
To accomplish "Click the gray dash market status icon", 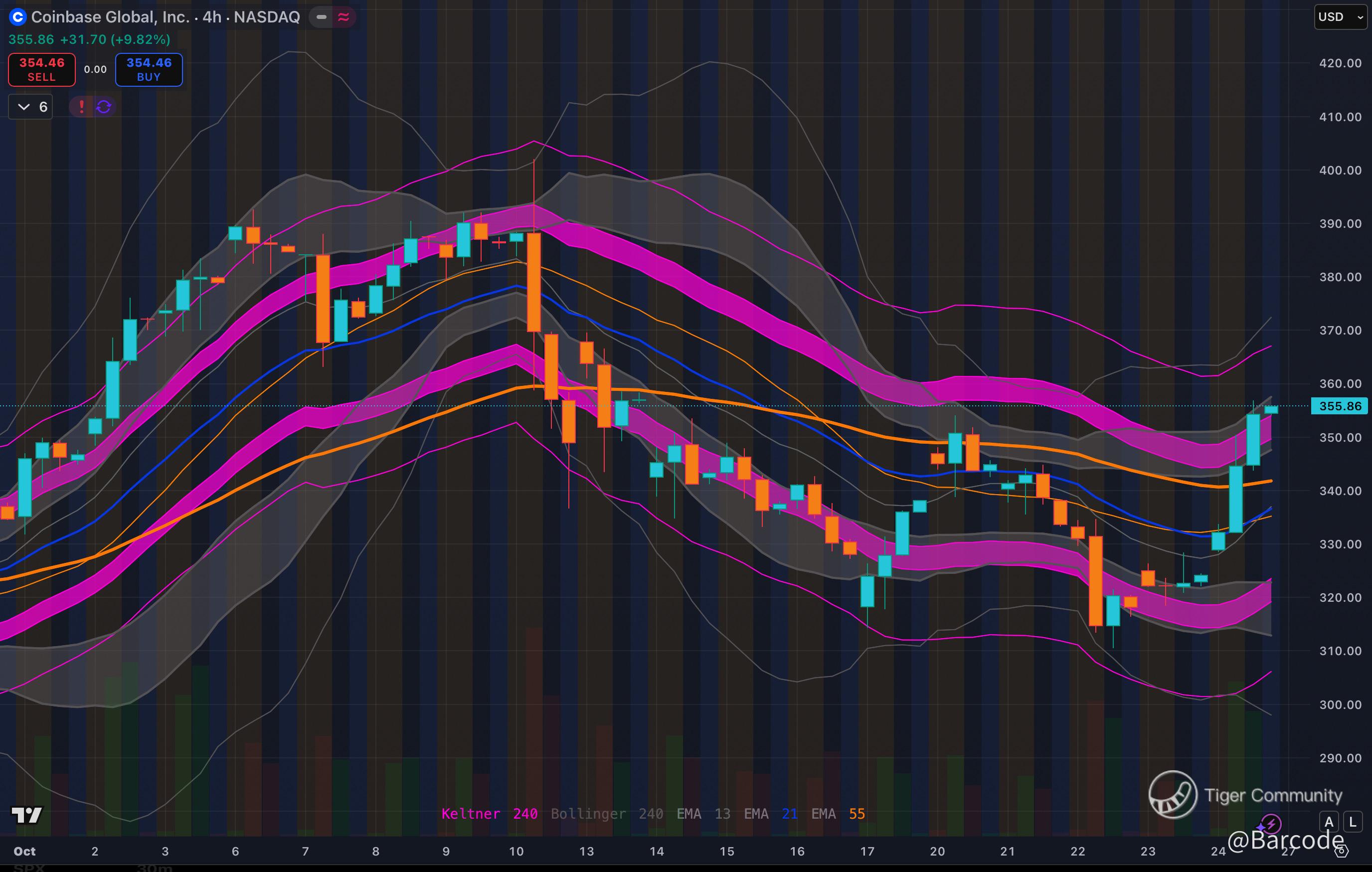I will [322, 17].
